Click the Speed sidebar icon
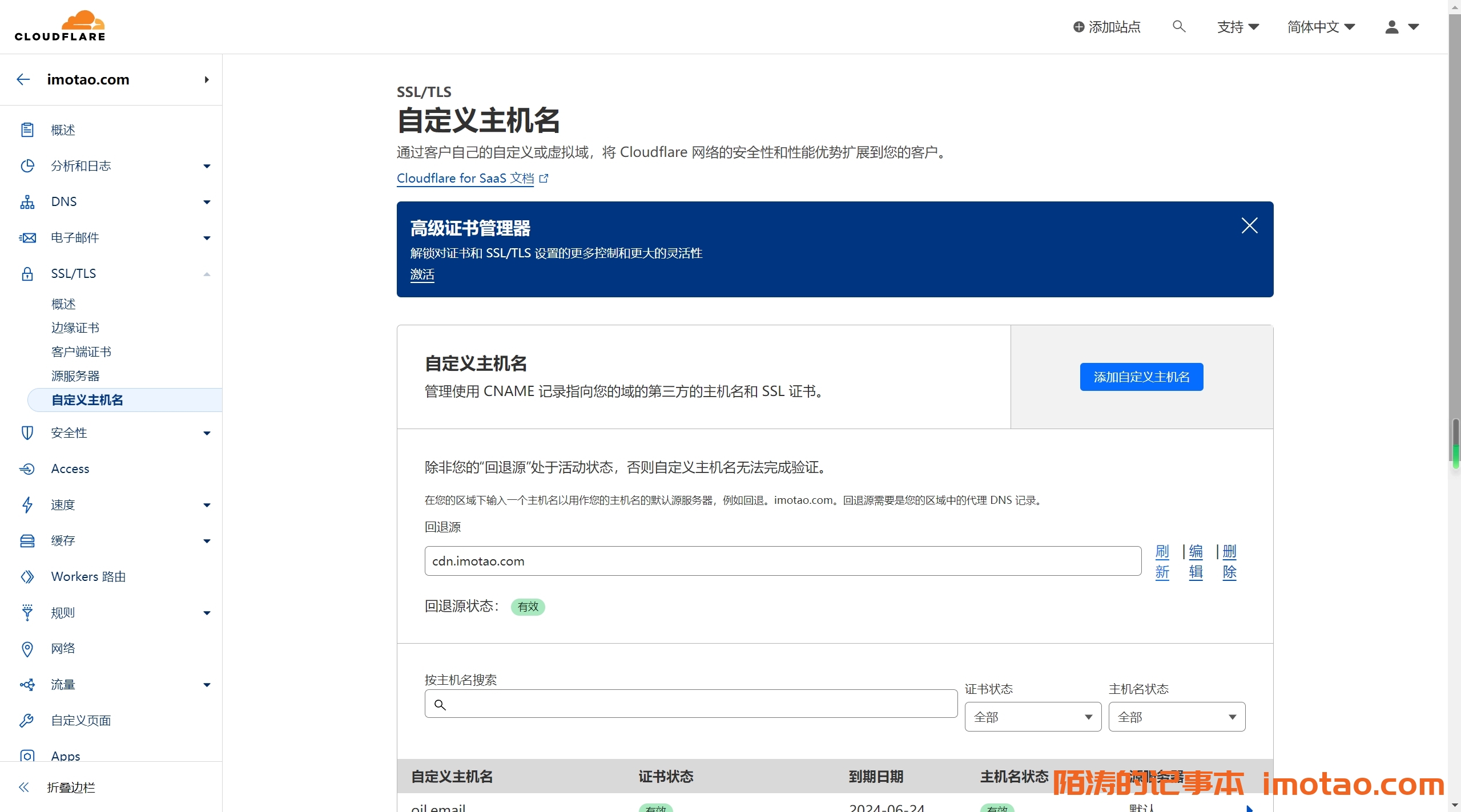This screenshot has width=1461, height=812. tap(27, 504)
